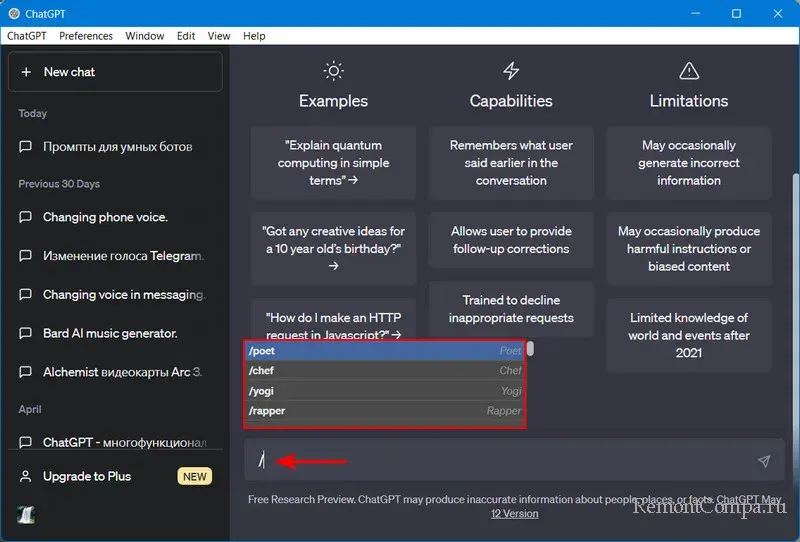Viewport: 800px width, 542px height.
Task: Pick the /rapper prompt option
Action: (x=385, y=411)
